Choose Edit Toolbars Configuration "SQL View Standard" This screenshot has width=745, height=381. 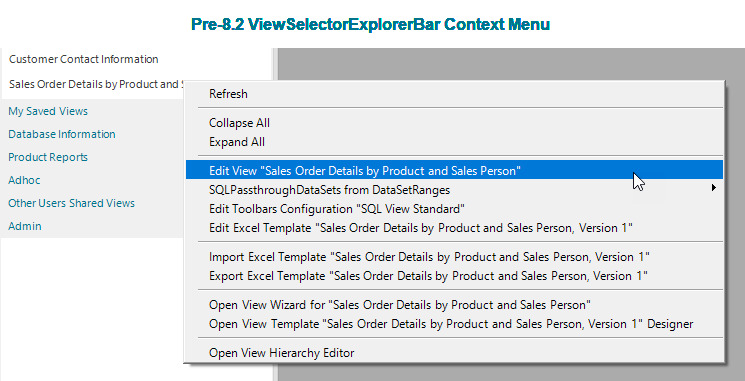tap(454, 209)
